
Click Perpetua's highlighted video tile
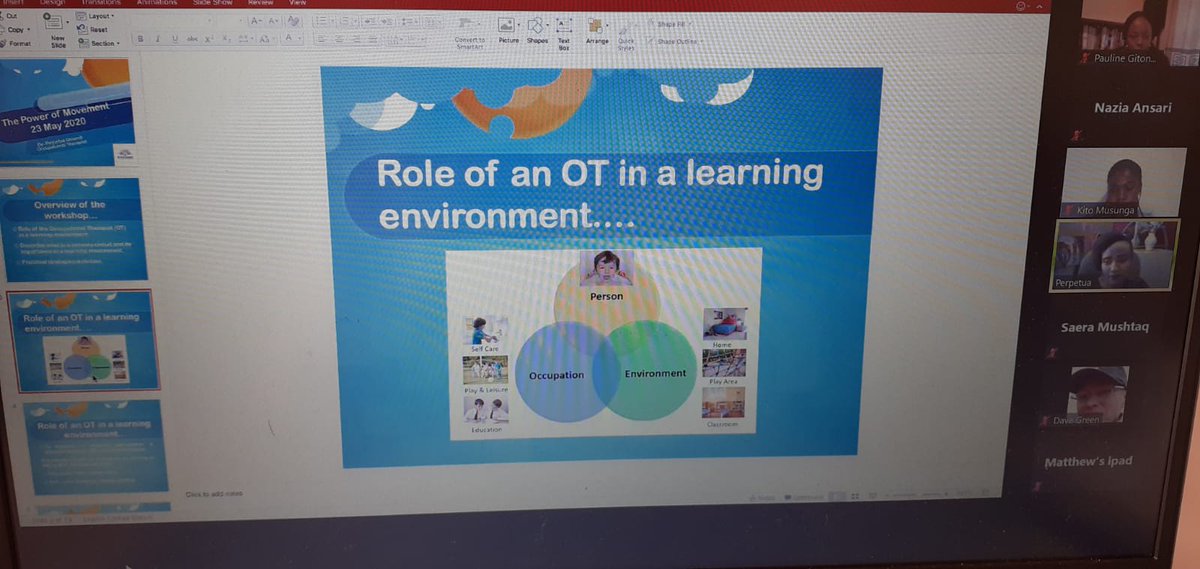click(1116, 255)
